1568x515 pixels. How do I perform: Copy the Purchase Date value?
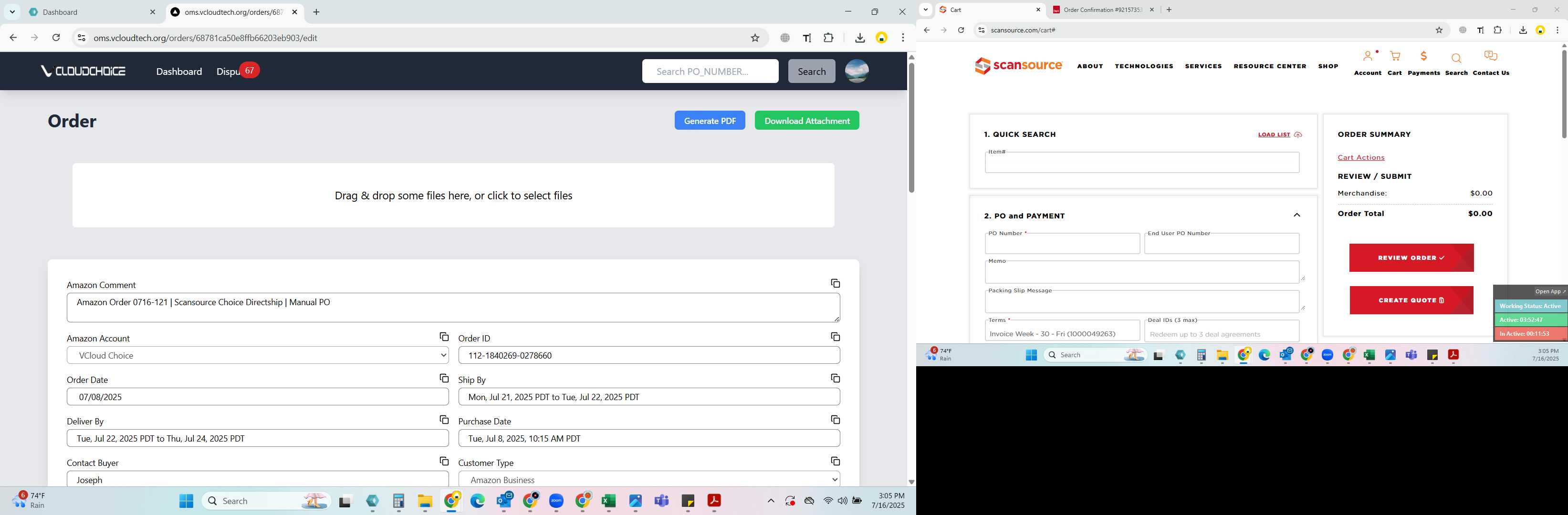click(835, 420)
